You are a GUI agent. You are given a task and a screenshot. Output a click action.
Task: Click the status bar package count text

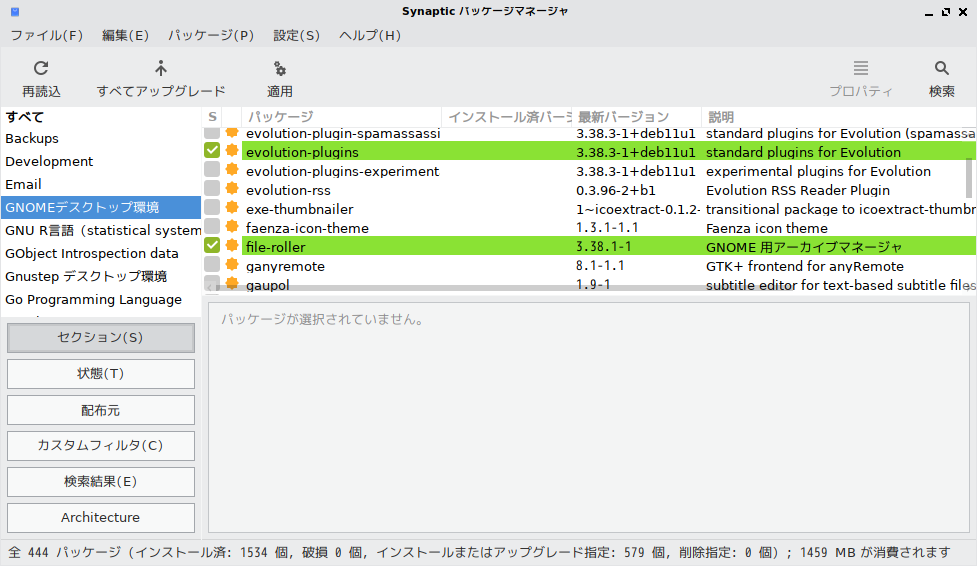(x=479, y=552)
